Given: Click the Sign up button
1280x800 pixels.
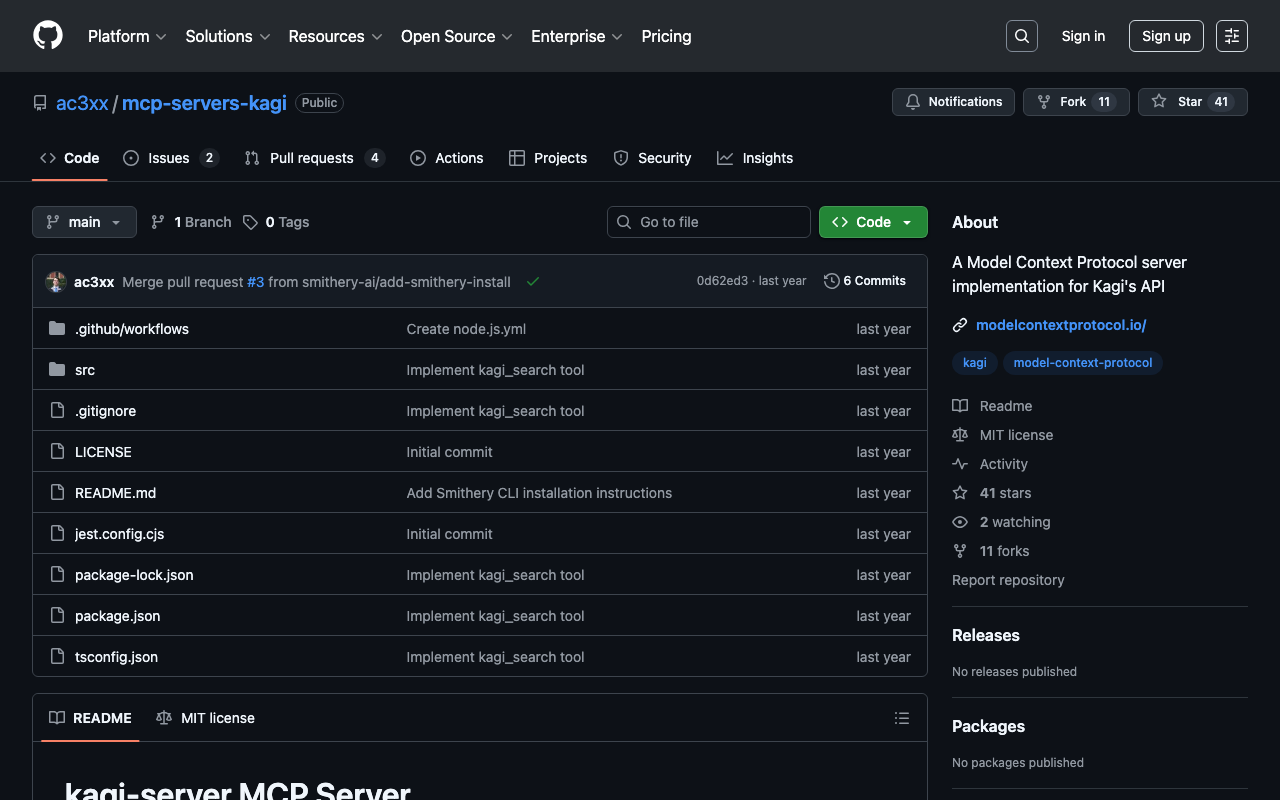Looking at the screenshot, I should [1166, 36].
